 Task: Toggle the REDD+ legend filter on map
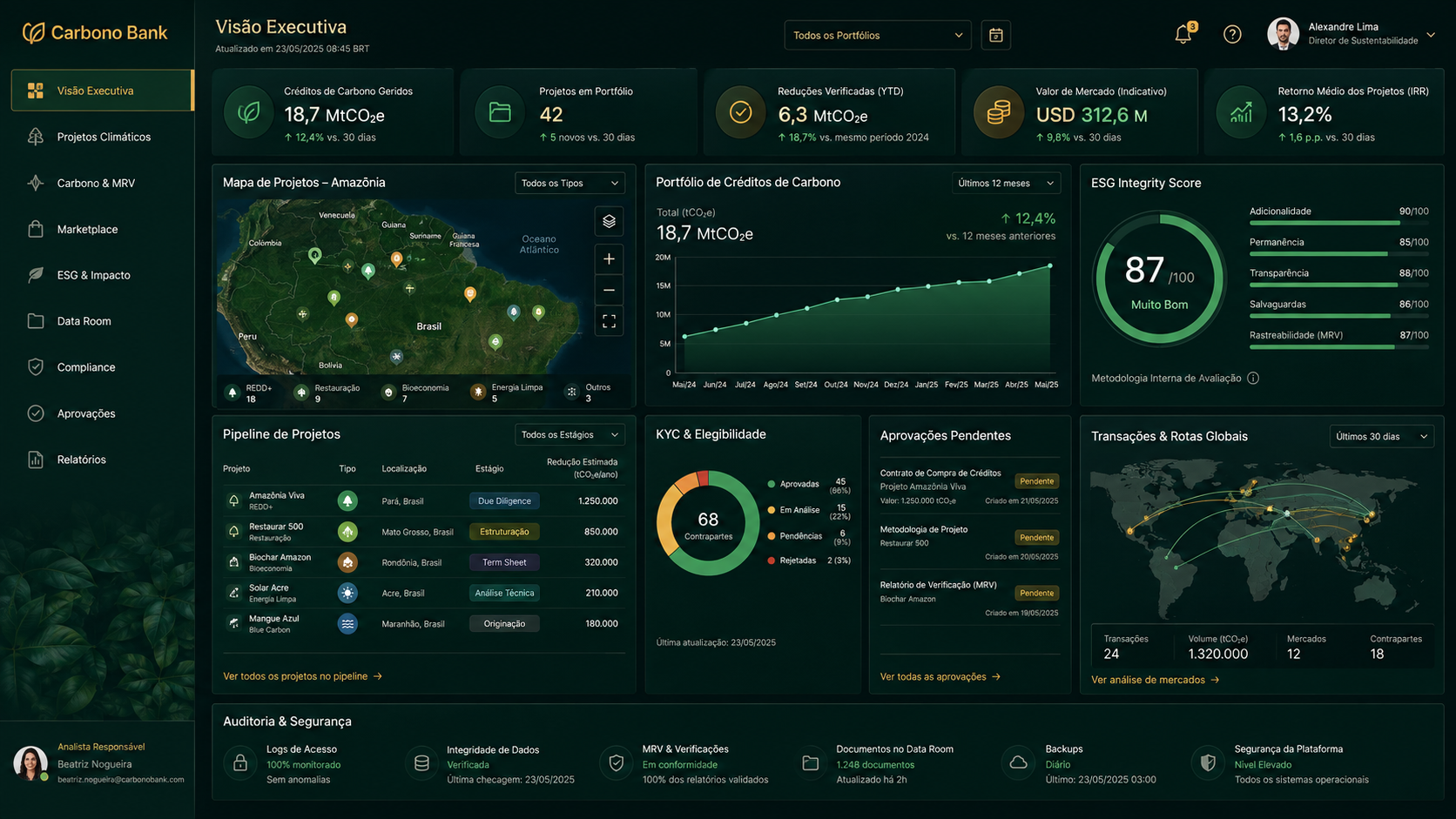pyautogui.click(x=249, y=393)
